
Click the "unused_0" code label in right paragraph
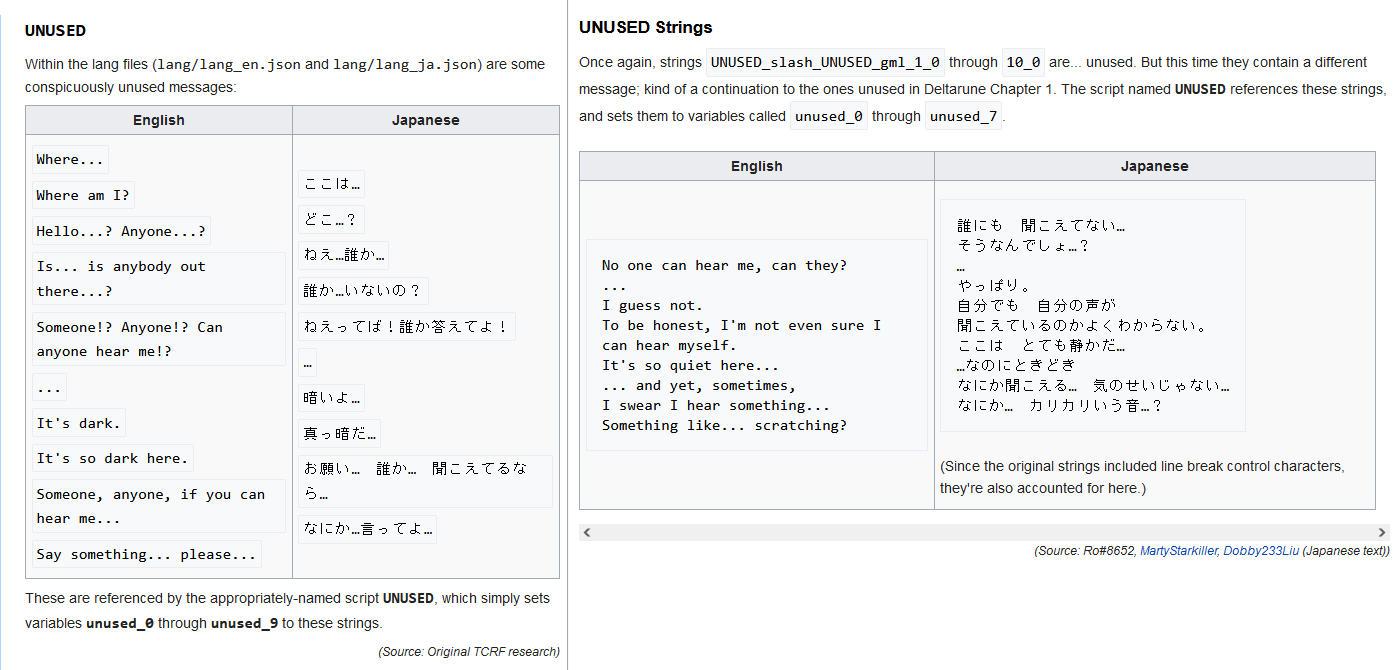point(828,116)
